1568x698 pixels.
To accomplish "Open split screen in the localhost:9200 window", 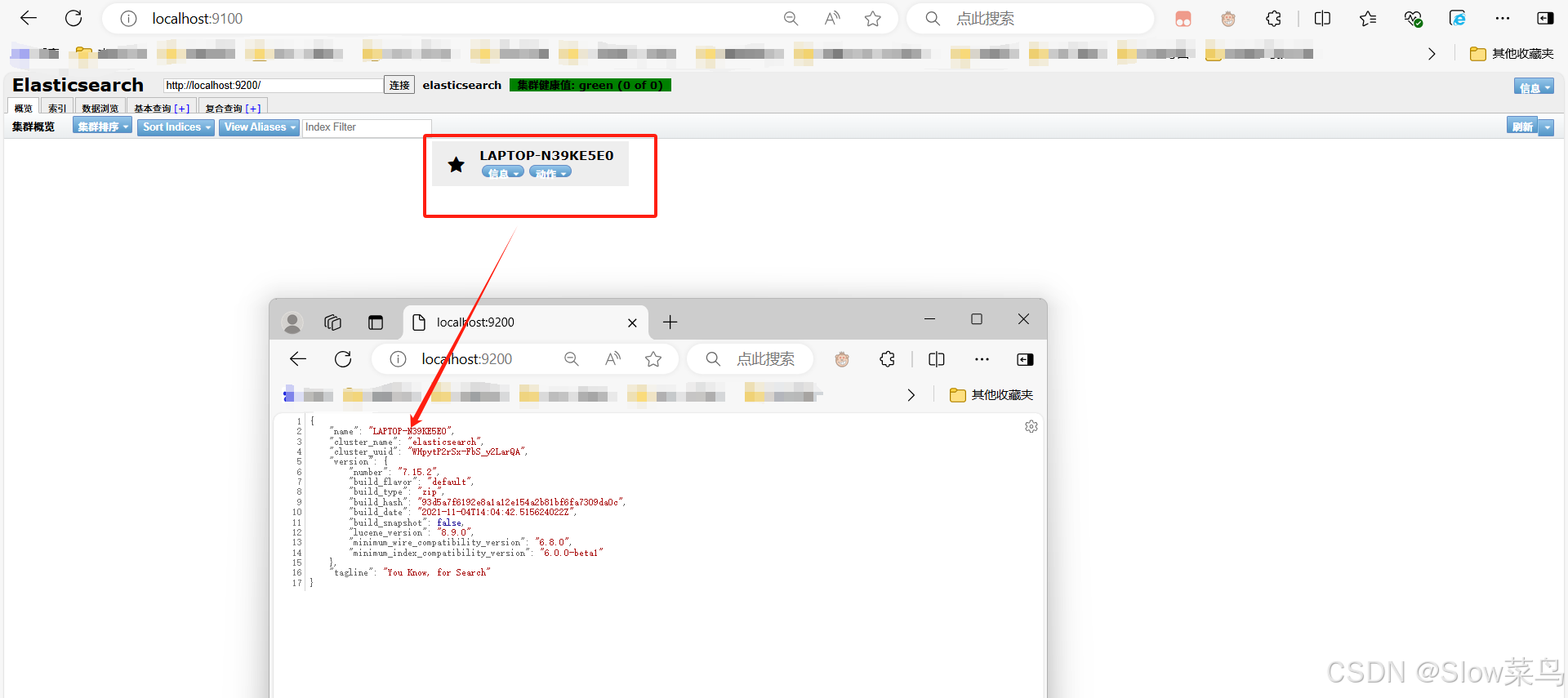I will (937, 359).
